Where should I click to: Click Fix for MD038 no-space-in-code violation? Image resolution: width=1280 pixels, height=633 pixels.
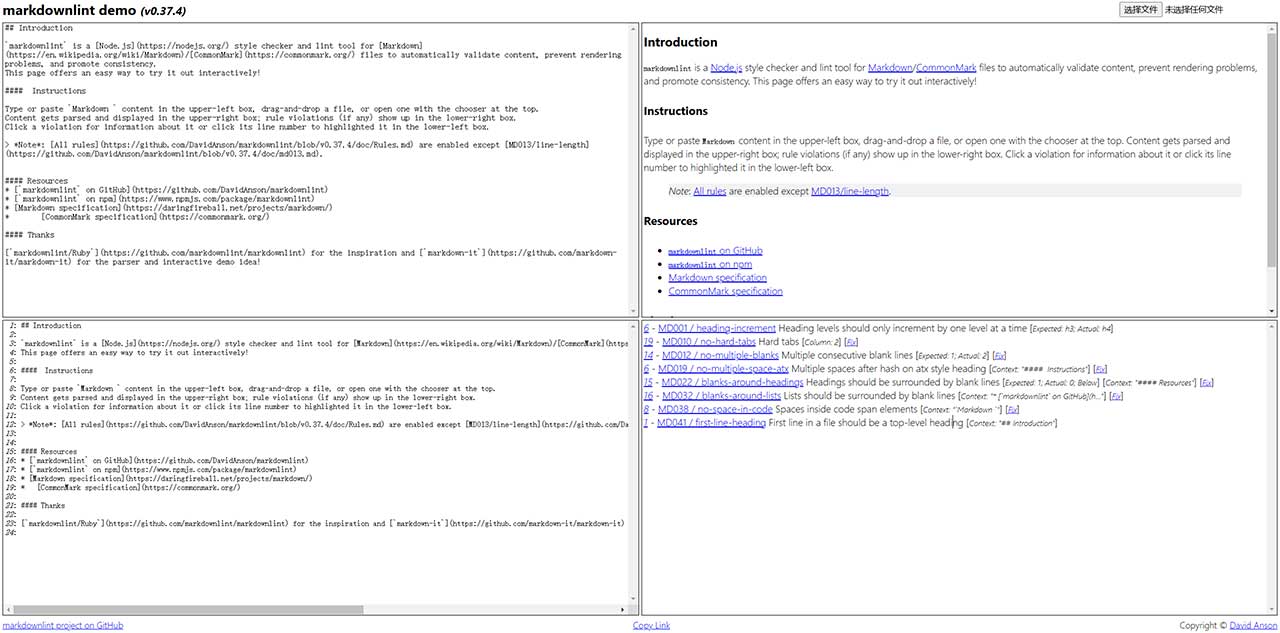(1012, 409)
